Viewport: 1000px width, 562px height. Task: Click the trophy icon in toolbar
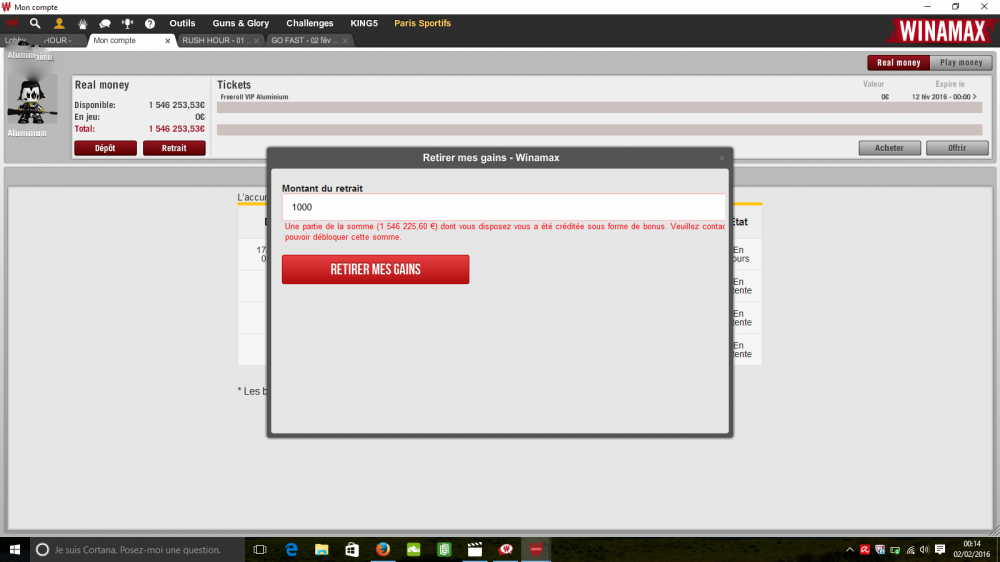tap(128, 24)
